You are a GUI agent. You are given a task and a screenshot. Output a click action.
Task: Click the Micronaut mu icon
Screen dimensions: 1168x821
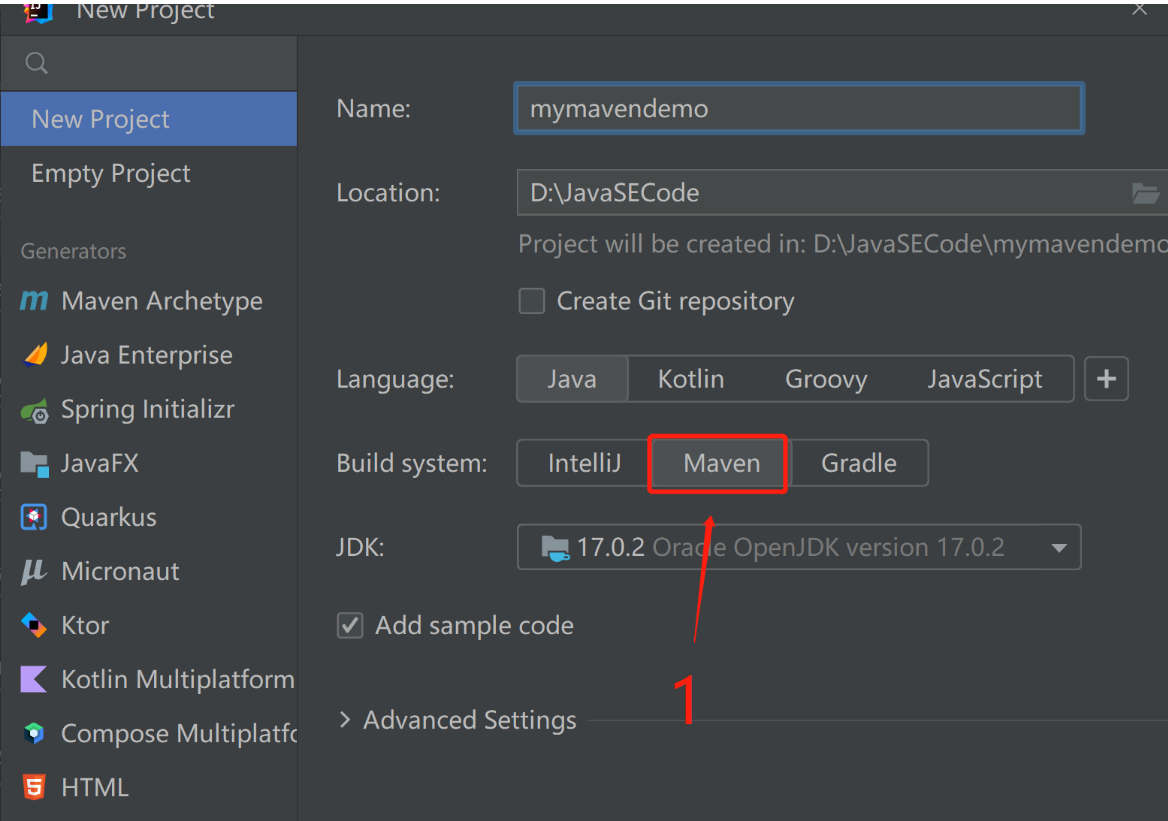34,572
